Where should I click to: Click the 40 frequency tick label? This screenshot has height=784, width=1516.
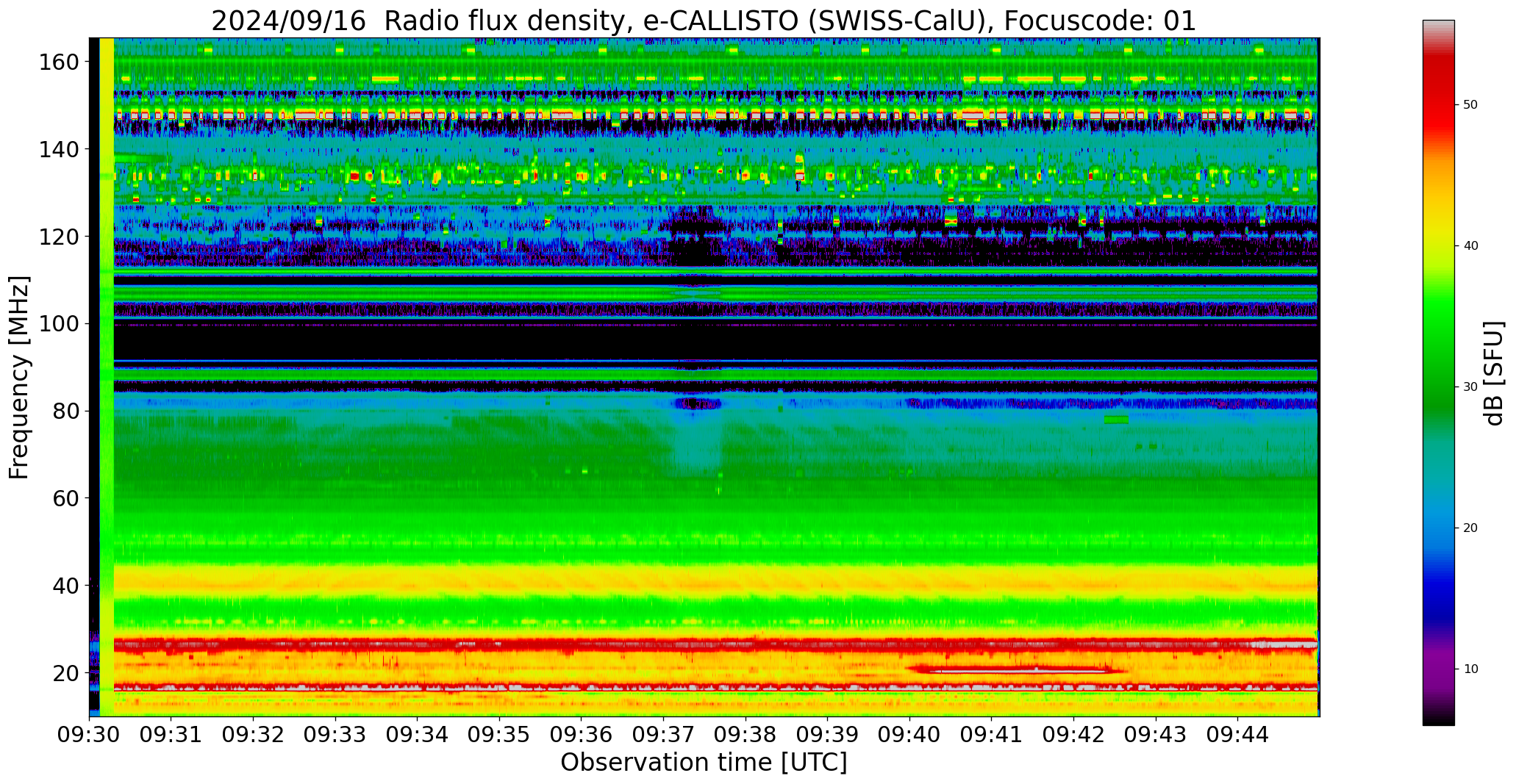(66, 586)
